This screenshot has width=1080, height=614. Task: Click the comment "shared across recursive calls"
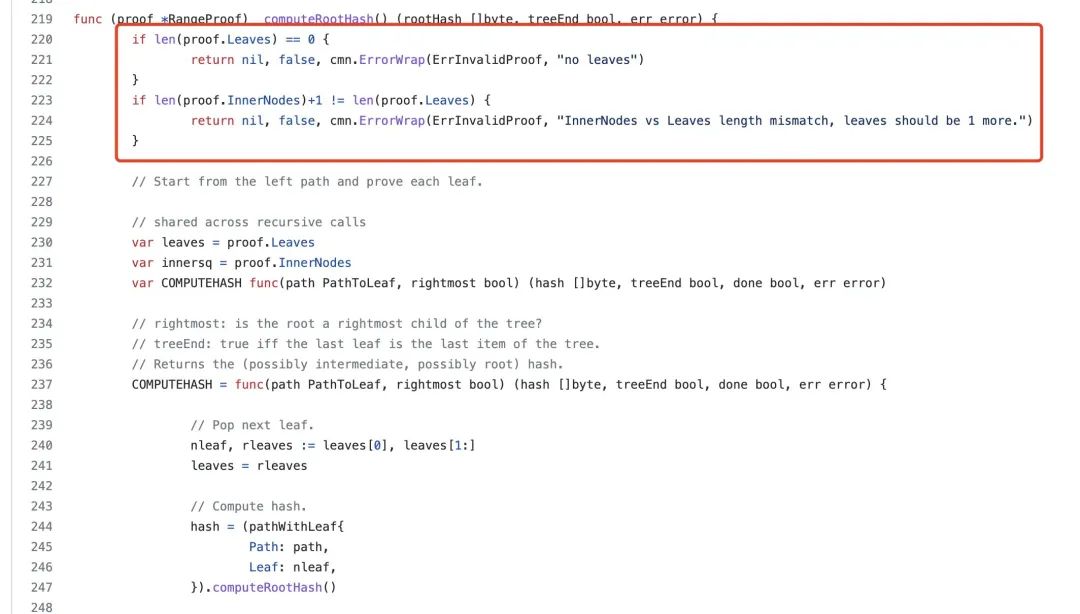tap(249, 222)
